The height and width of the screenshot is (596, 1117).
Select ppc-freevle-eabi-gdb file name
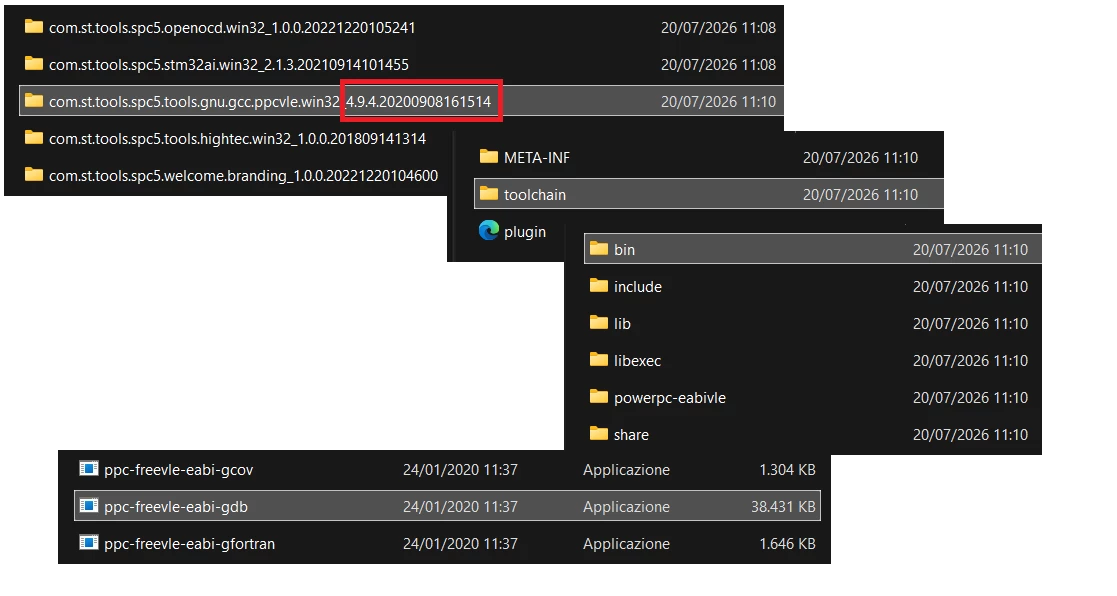click(x=176, y=507)
